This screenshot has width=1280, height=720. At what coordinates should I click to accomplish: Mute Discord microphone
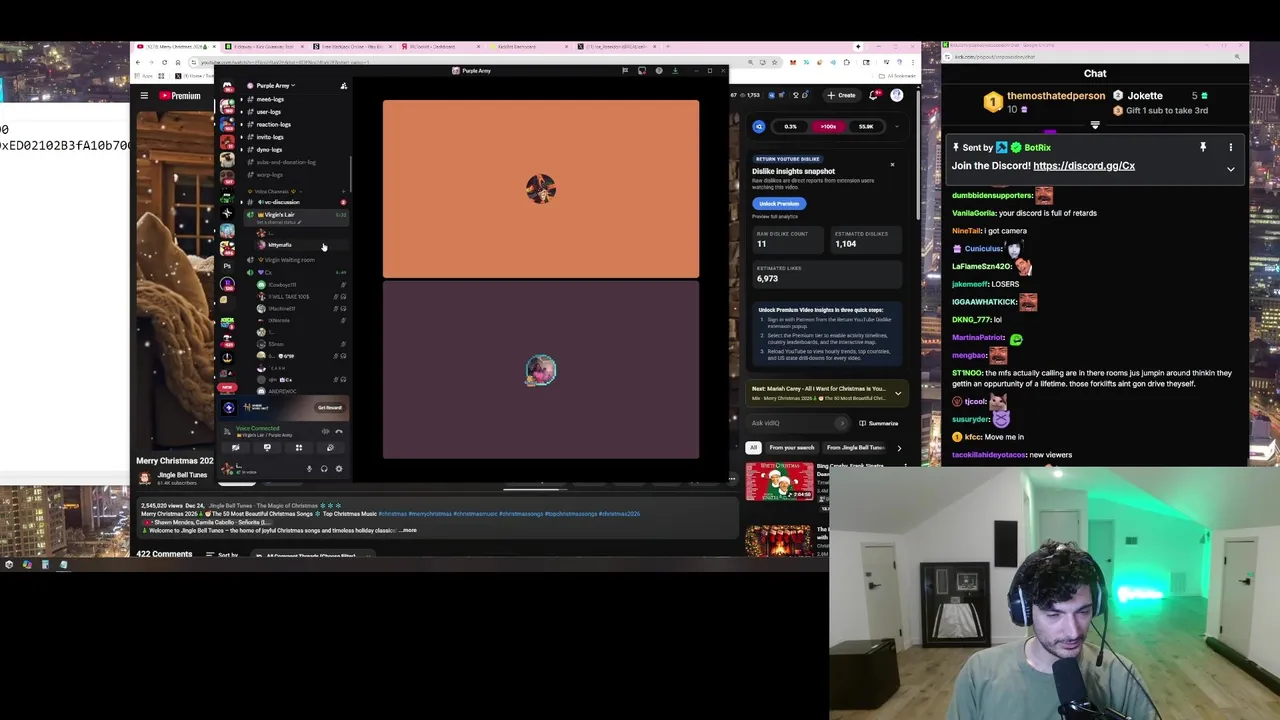tap(309, 469)
